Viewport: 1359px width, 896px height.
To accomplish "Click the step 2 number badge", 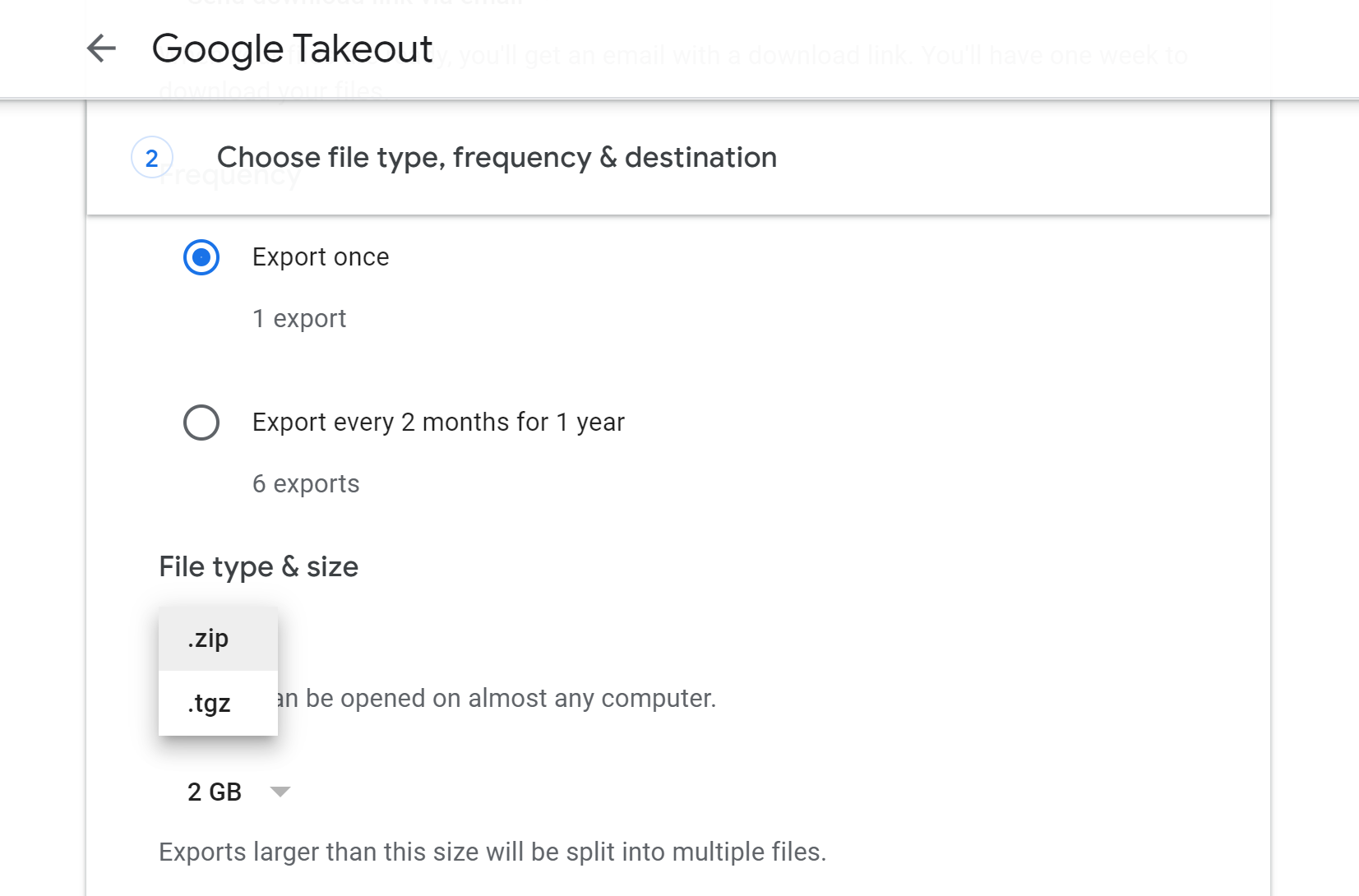I will (x=152, y=158).
